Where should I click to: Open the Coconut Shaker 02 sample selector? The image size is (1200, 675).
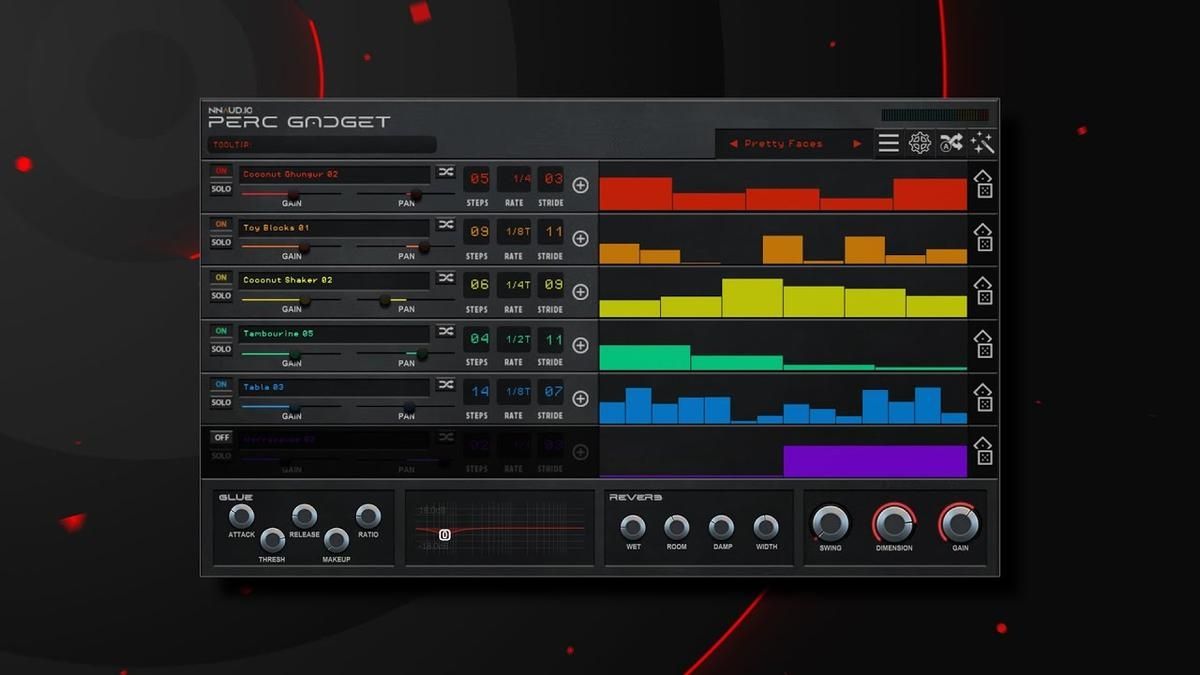[333, 280]
